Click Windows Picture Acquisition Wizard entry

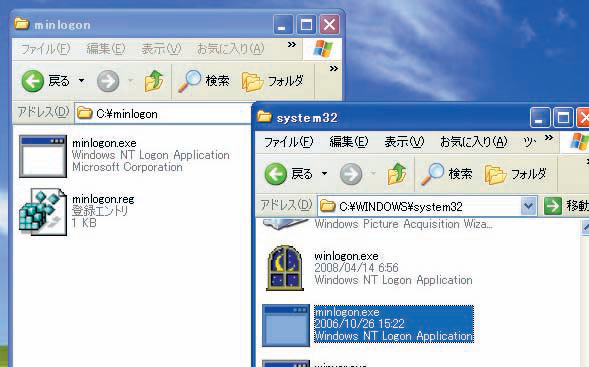403,224
